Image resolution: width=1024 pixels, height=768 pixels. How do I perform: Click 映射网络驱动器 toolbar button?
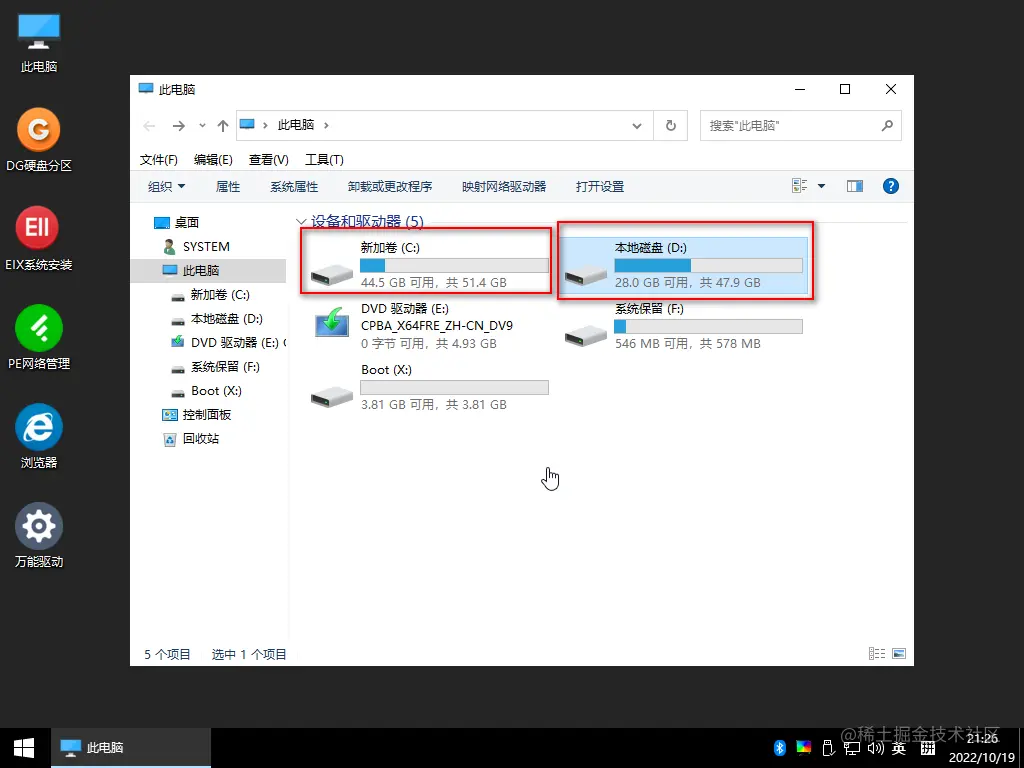click(x=504, y=187)
